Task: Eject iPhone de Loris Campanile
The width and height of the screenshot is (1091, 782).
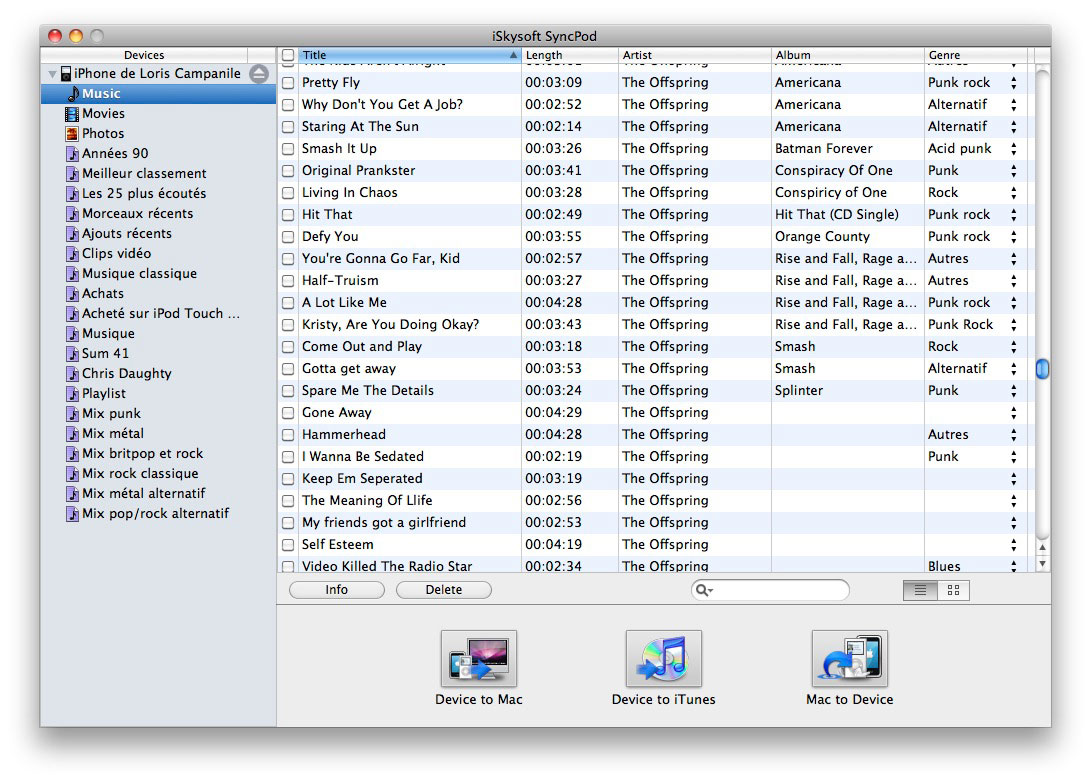Action: (259, 74)
